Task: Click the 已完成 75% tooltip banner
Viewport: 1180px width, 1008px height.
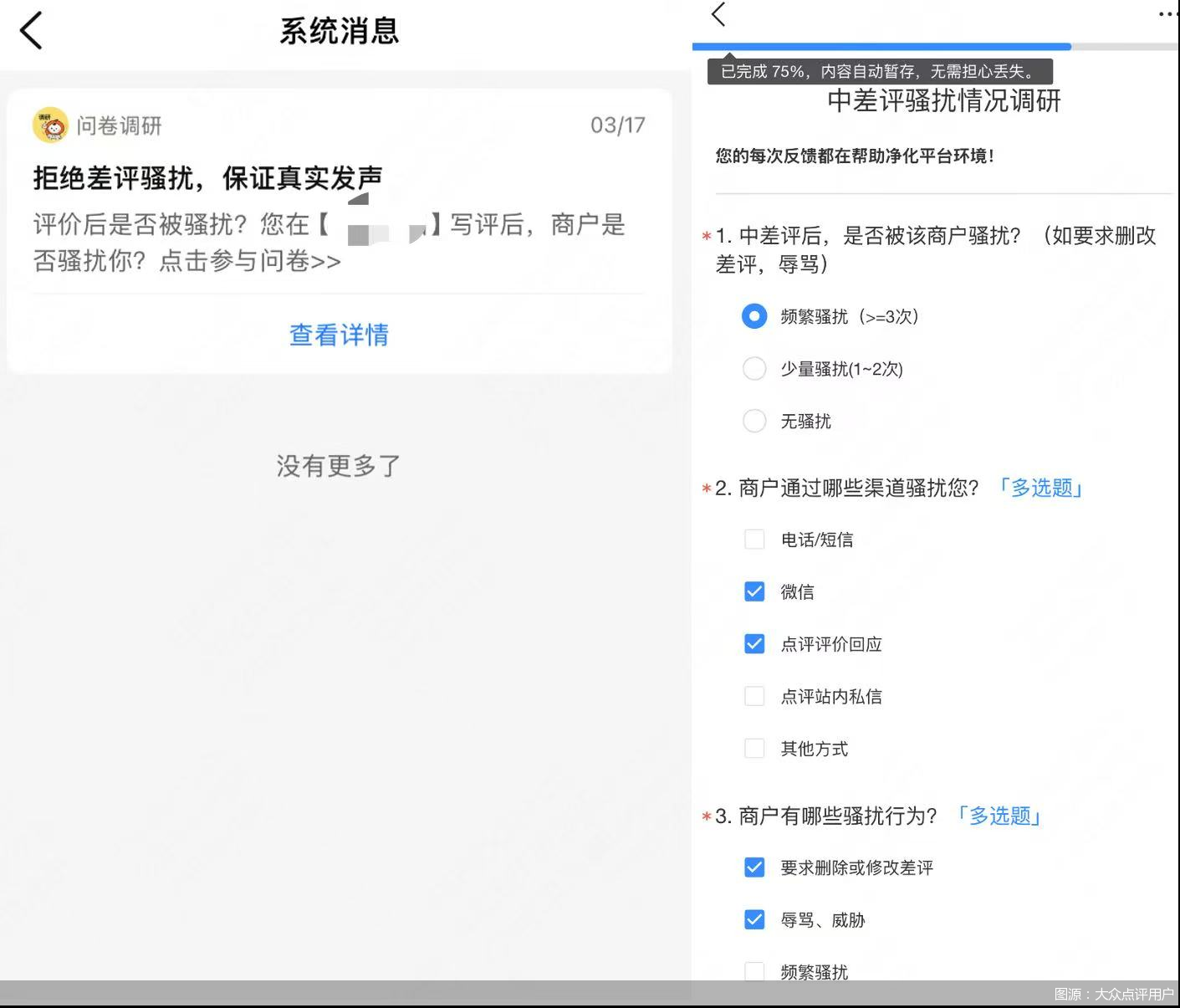Action: pyautogui.click(x=880, y=72)
